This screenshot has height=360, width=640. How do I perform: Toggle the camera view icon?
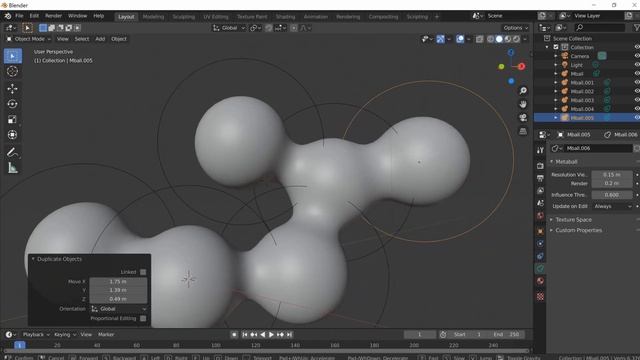pyautogui.click(x=523, y=118)
